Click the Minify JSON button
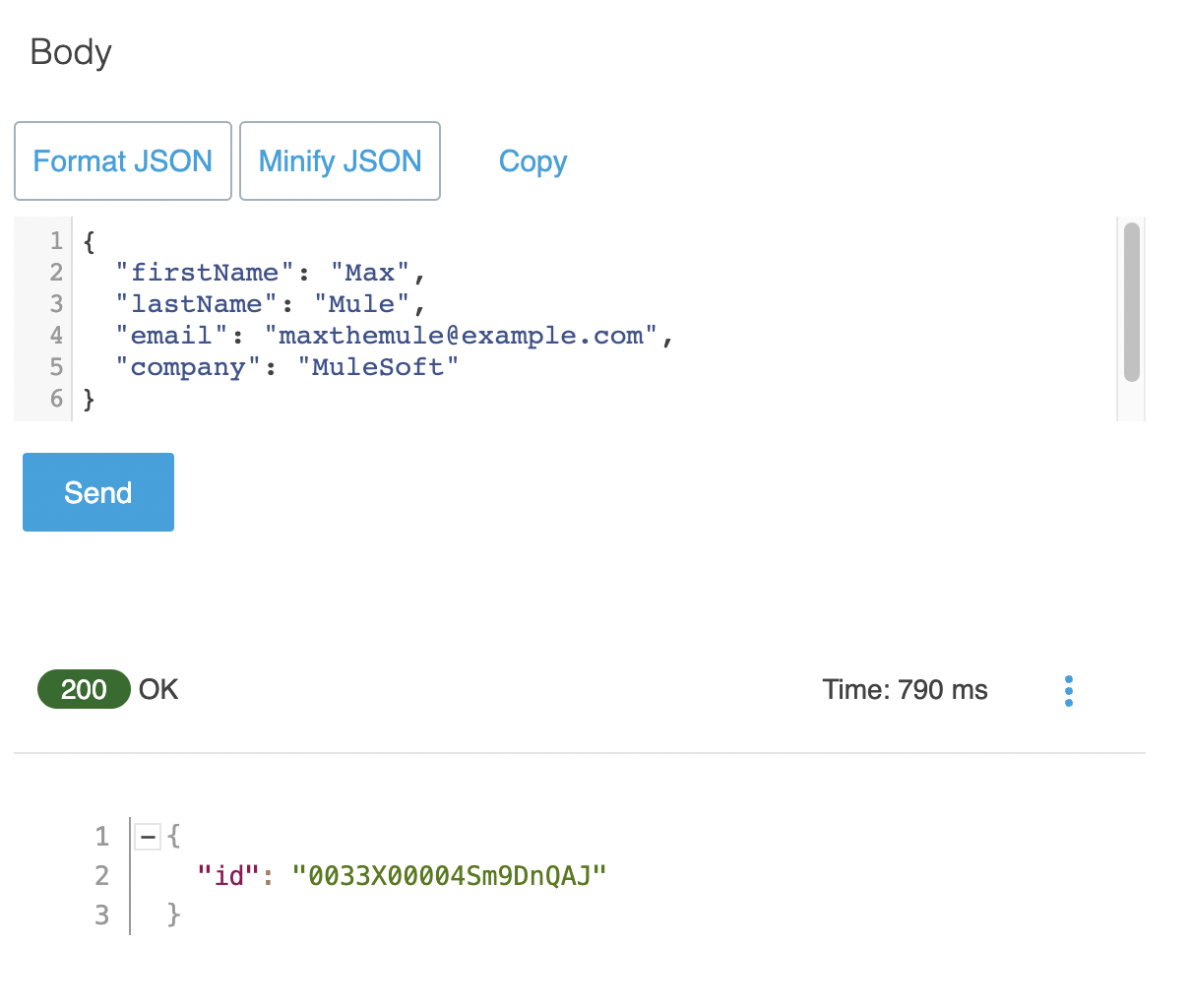The image size is (1191, 1008). pyautogui.click(x=340, y=161)
